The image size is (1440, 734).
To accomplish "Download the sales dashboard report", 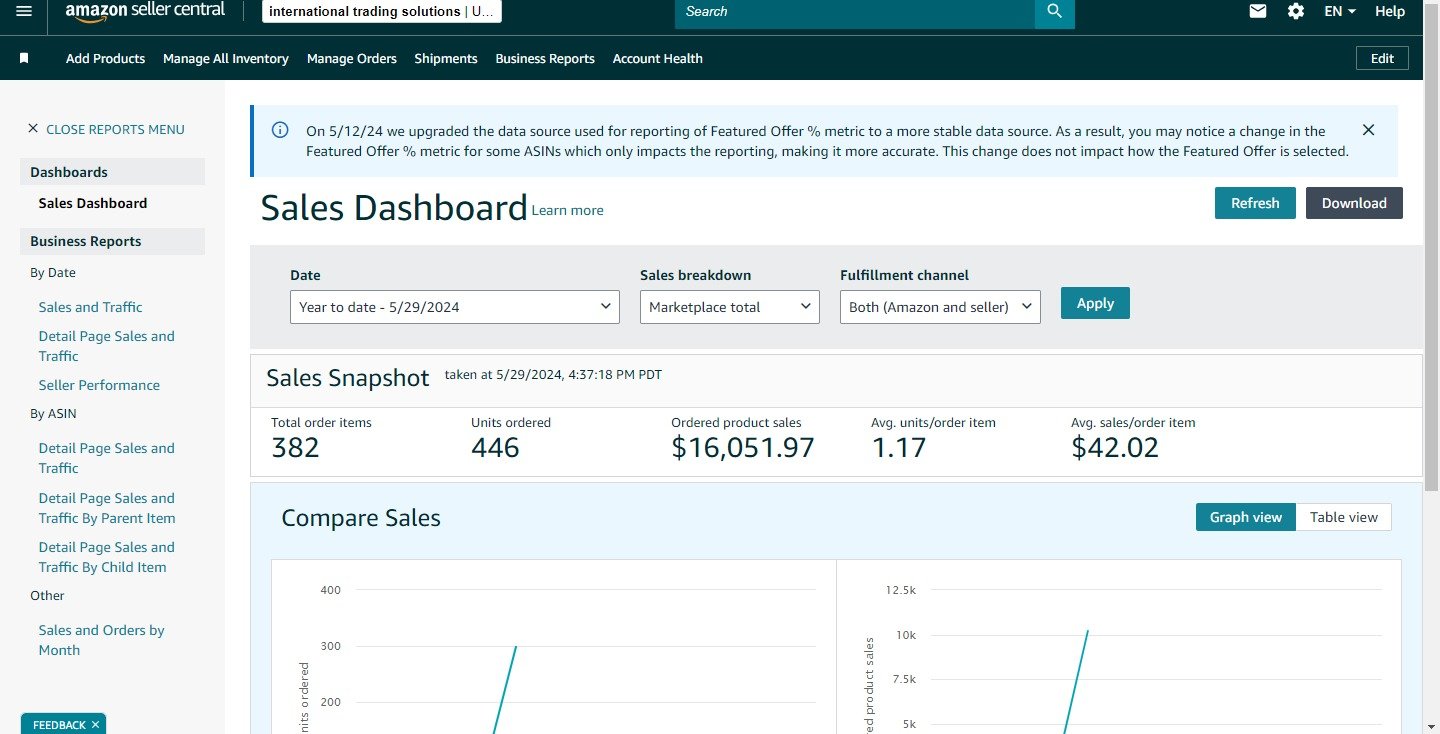I will point(1353,203).
